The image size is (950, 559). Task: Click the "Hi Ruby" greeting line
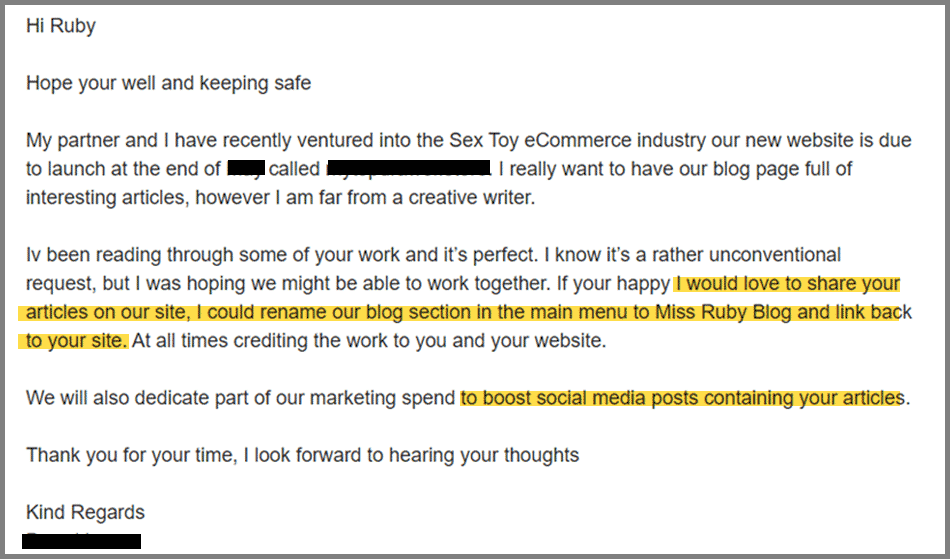[61, 26]
